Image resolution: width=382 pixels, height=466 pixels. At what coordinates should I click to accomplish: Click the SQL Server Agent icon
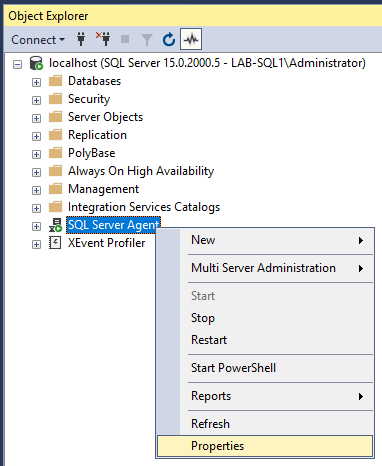(x=55, y=225)
